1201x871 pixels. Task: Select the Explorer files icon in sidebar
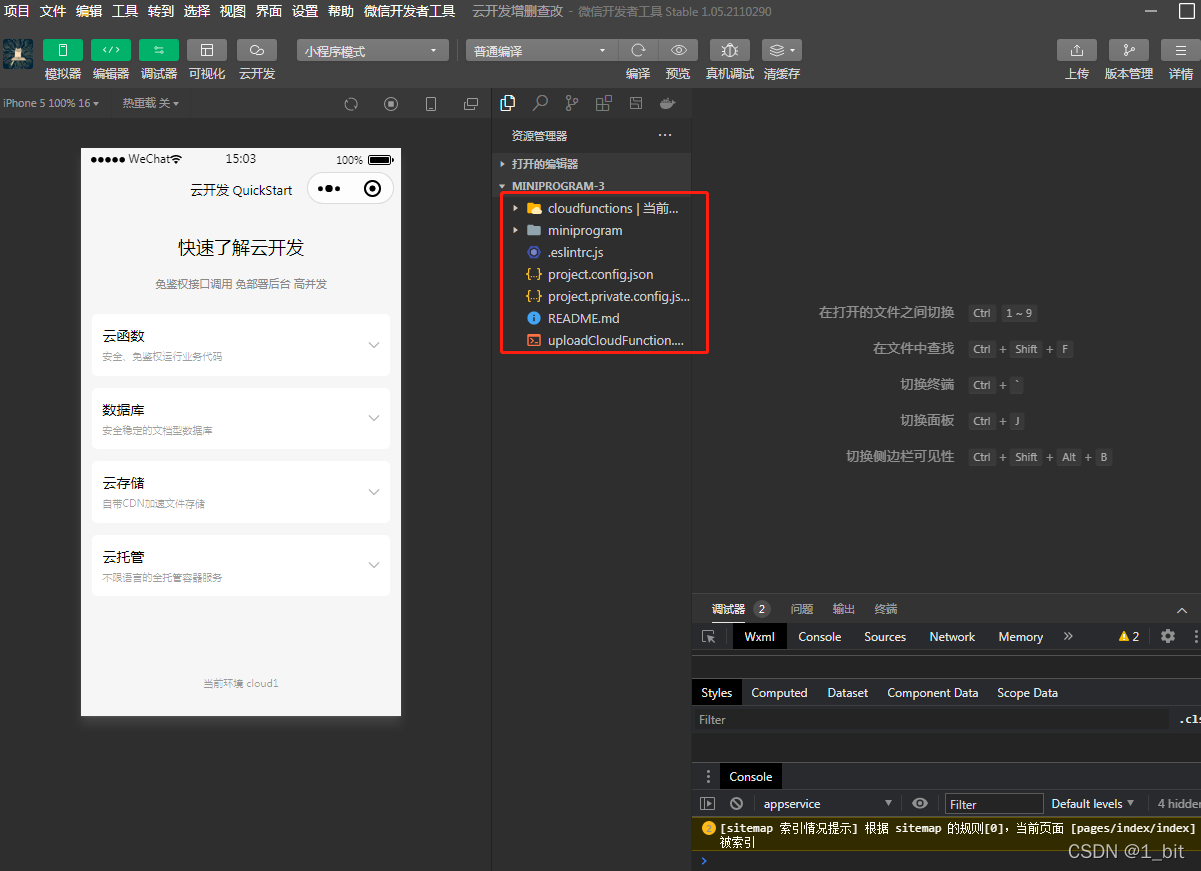click(x=508, y=103)
